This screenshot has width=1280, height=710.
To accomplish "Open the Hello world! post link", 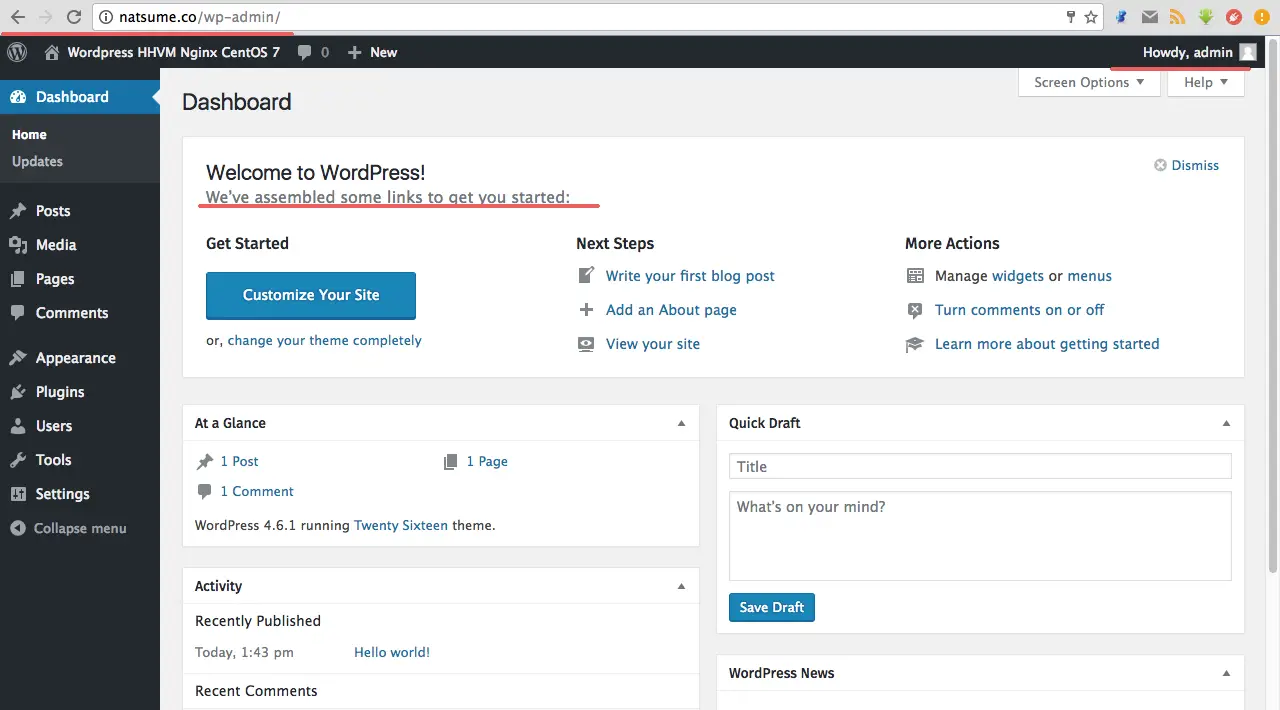I will coord(392,652).
